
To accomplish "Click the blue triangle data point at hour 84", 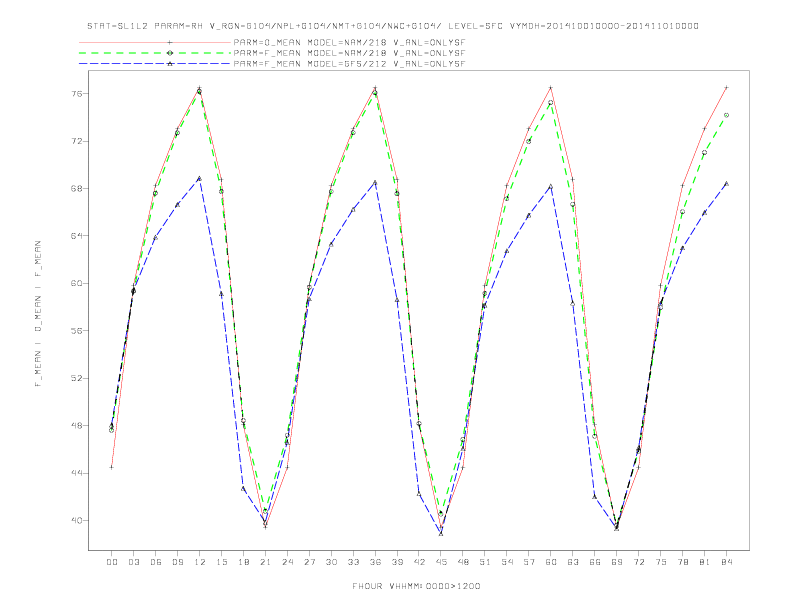I will [x=727, y=183].
